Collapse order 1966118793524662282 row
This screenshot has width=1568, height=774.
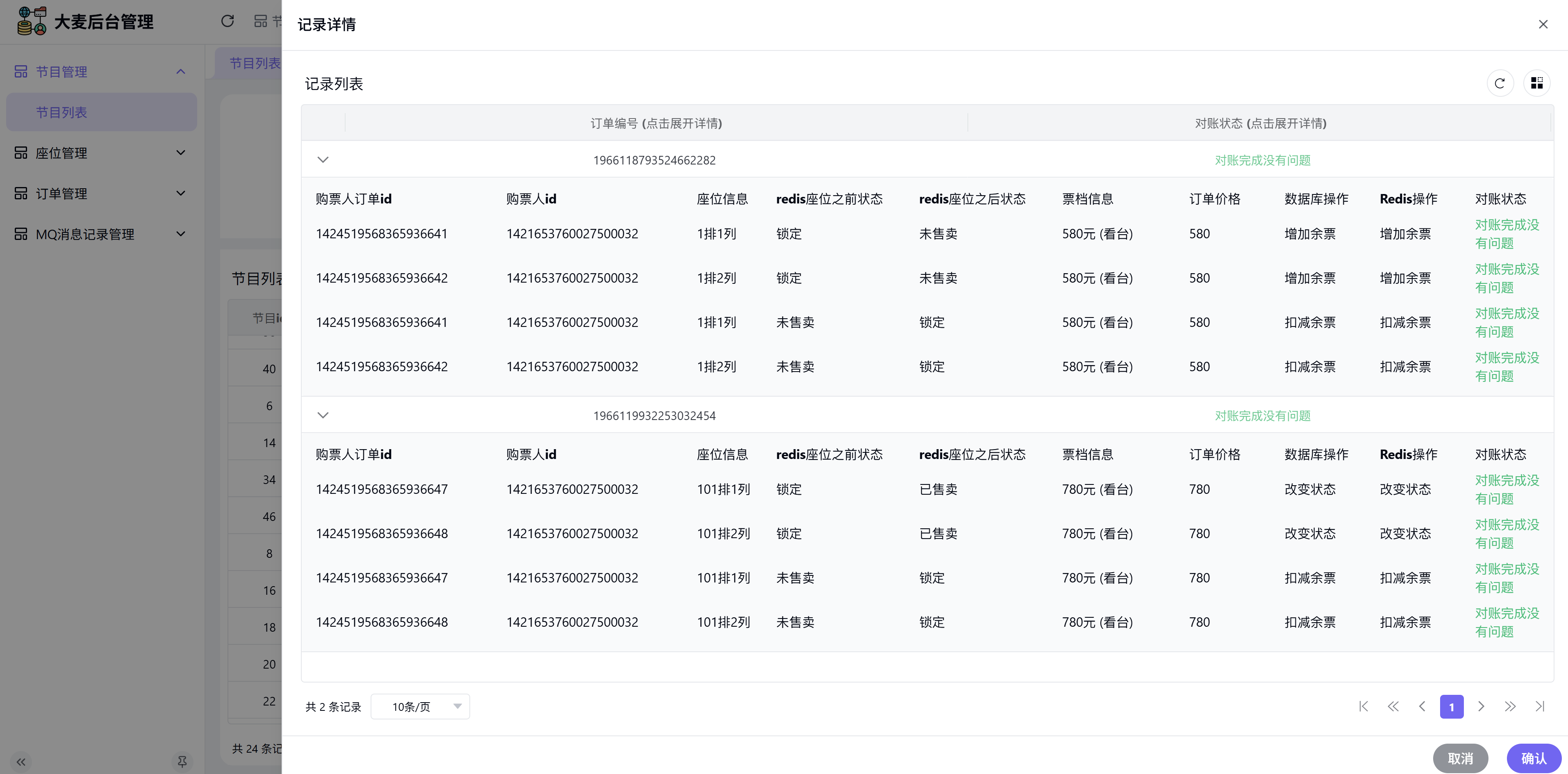click(323, 160)
